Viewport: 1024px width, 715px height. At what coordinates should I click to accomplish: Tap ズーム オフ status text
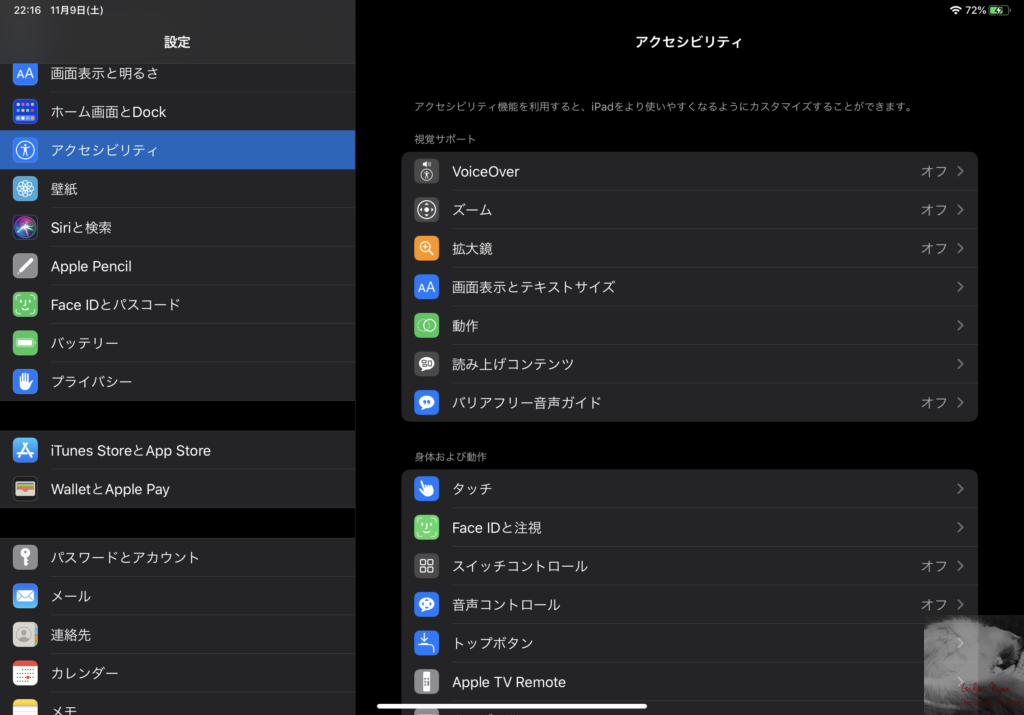coord(934,210)
